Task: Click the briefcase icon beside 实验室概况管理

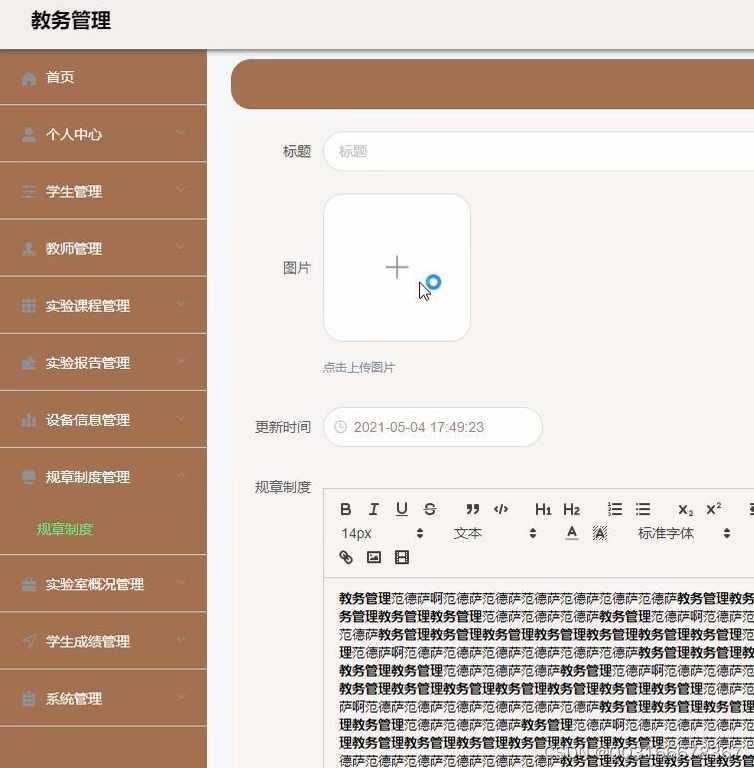Action: (x=29, y=584)
